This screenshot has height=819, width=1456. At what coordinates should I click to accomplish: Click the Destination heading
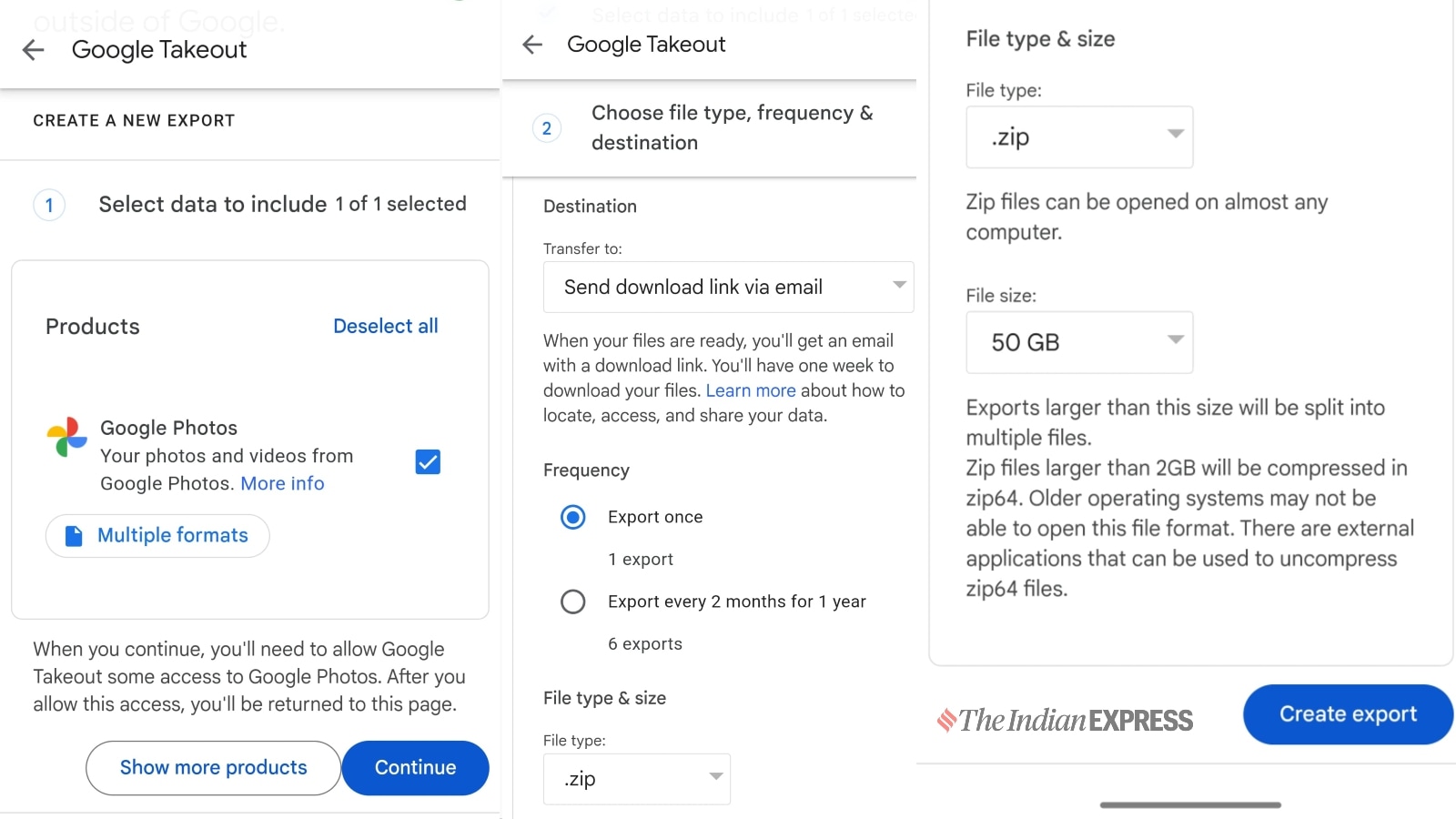pyautogui.click(x=590, y=207)
